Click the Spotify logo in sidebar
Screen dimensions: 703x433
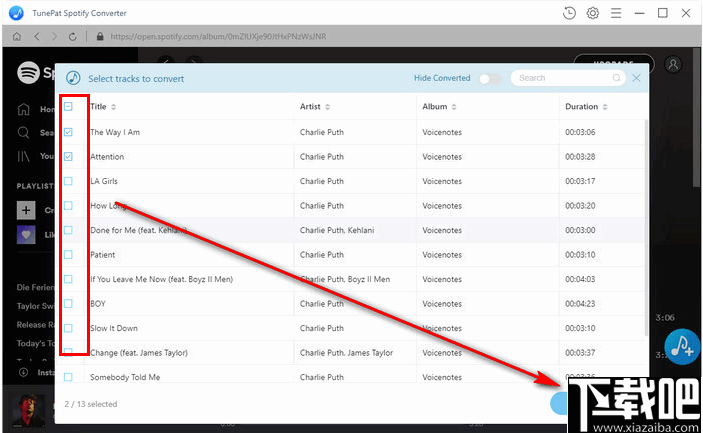tap(28, 72)
